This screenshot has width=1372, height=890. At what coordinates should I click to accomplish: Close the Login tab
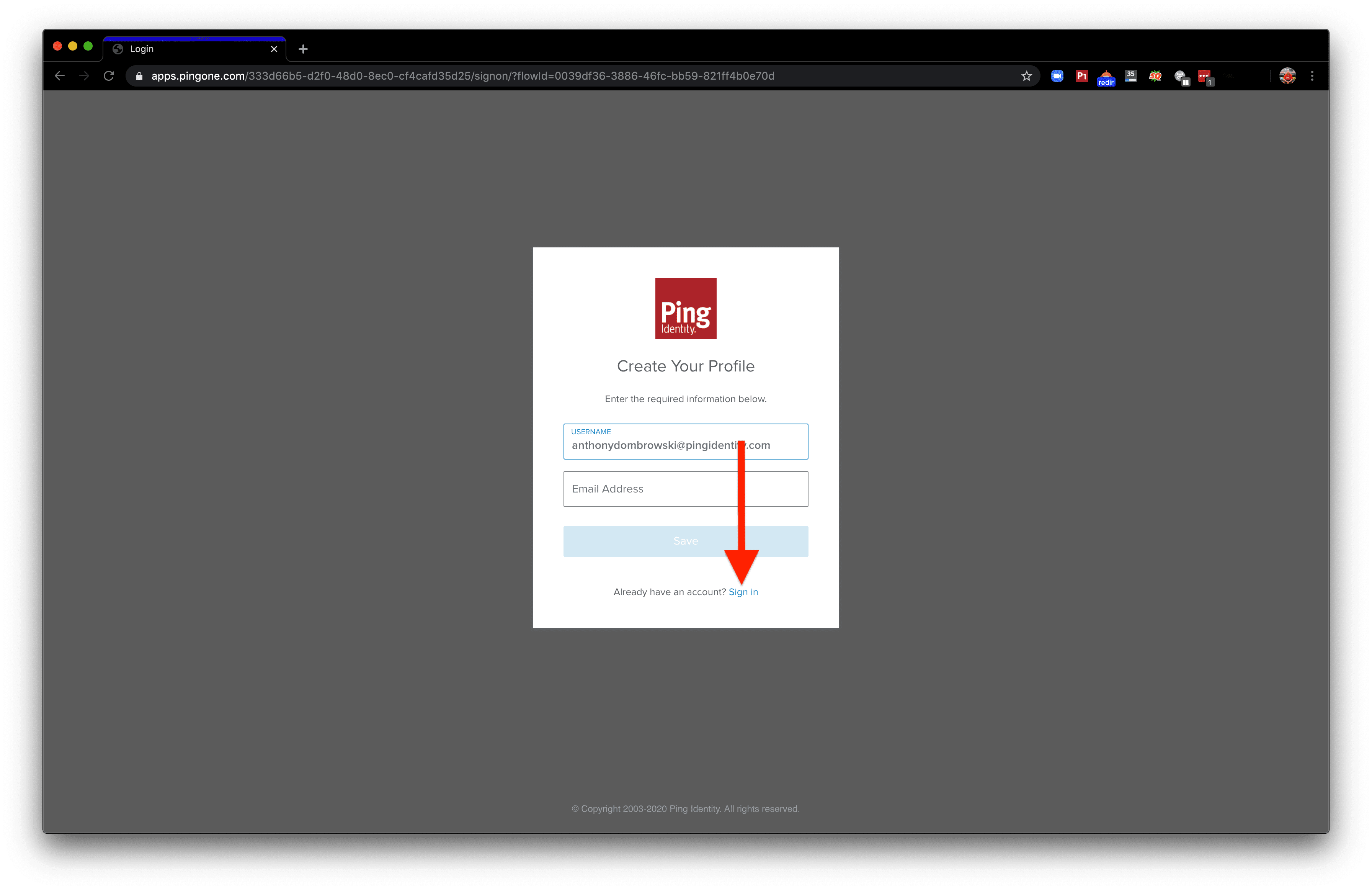click(x=274, y=49)
